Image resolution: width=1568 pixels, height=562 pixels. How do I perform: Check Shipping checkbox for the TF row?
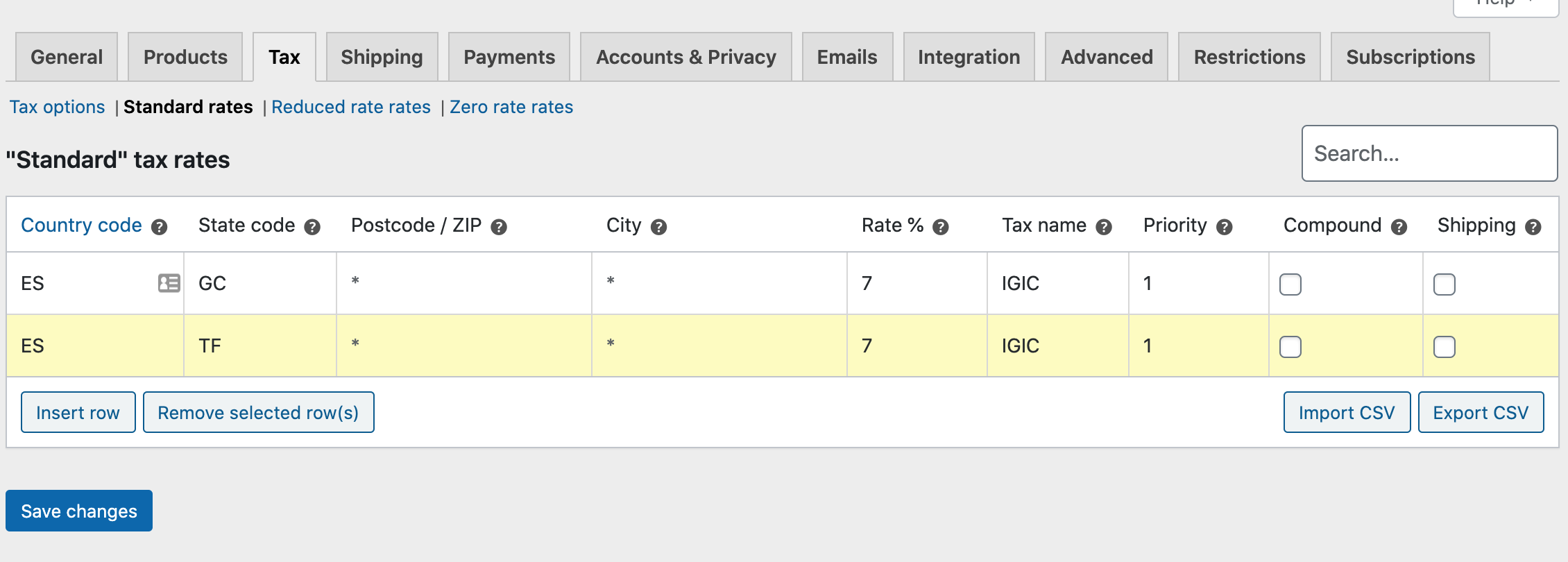coord(1445,347)
